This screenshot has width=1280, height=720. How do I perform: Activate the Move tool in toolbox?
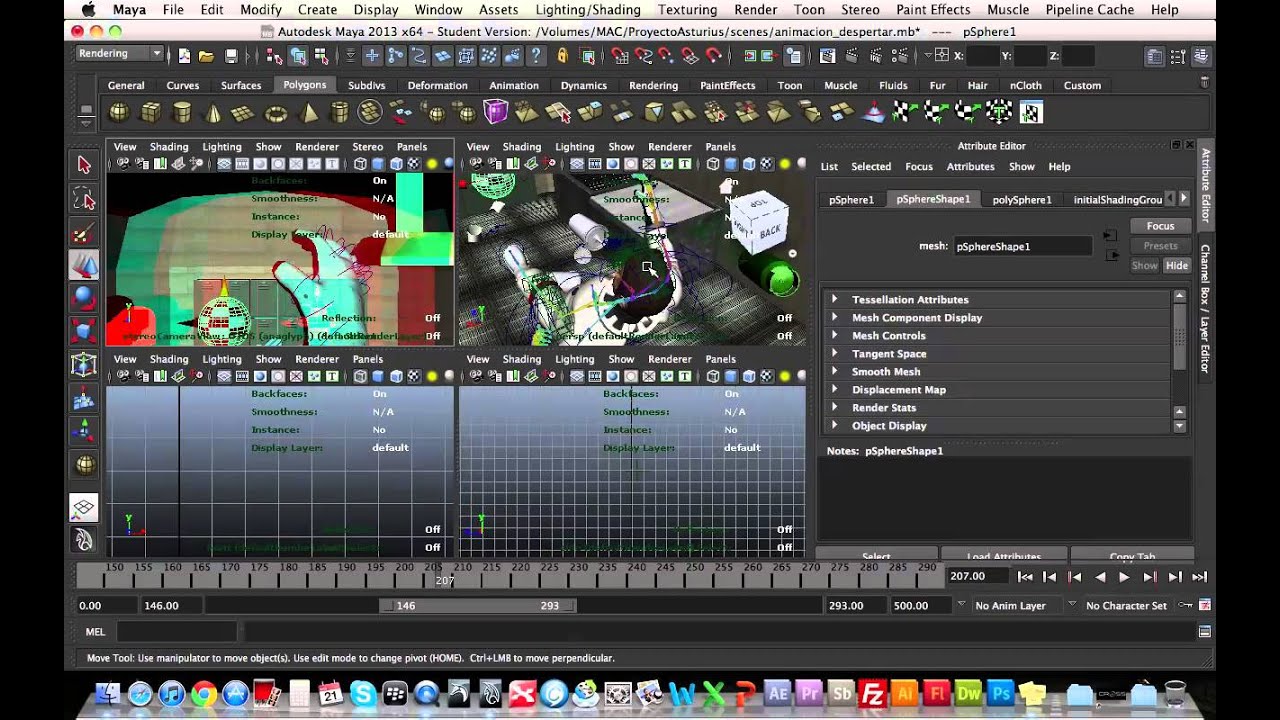84,265
